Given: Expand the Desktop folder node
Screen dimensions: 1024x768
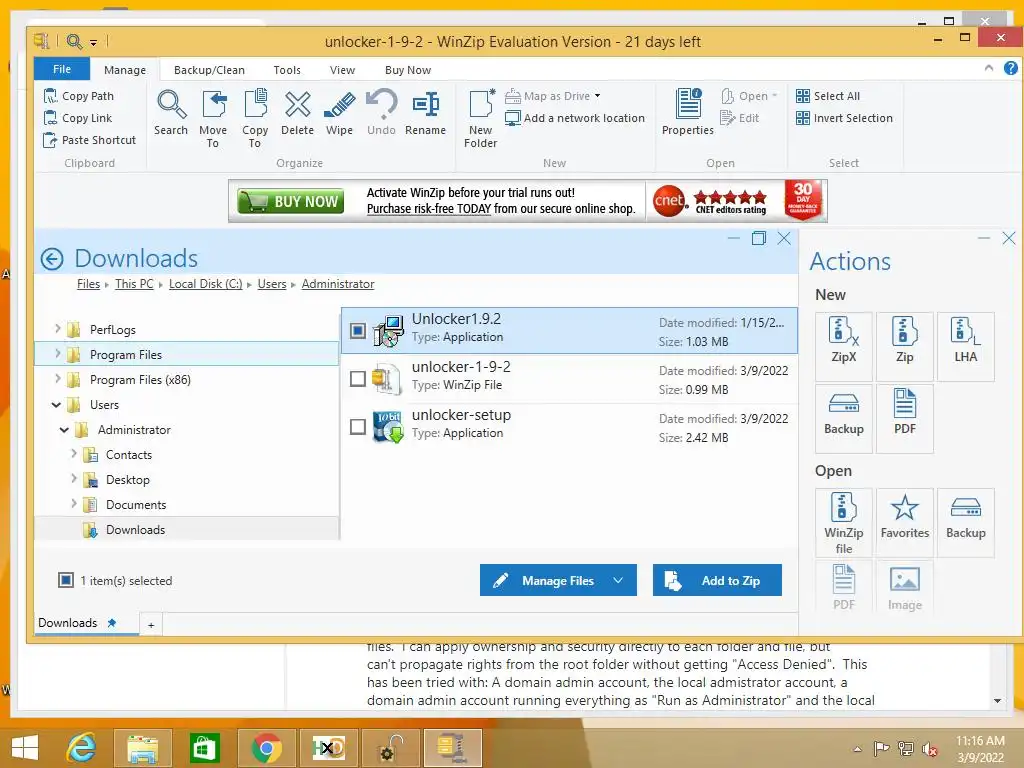Looking at the screenshot, I should click(74, 479).
